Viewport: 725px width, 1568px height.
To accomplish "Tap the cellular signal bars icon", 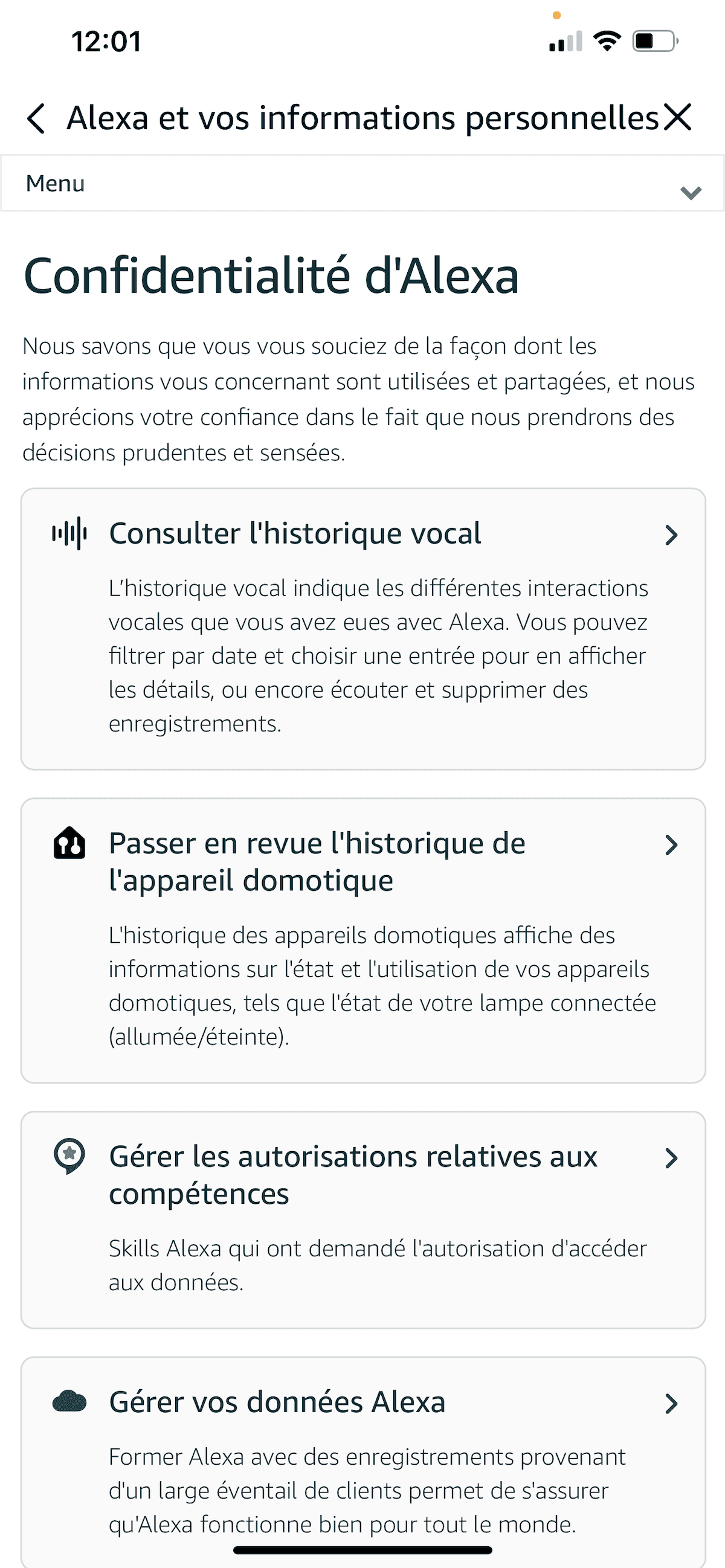I will pyautogui.click(x=565, y=42).
